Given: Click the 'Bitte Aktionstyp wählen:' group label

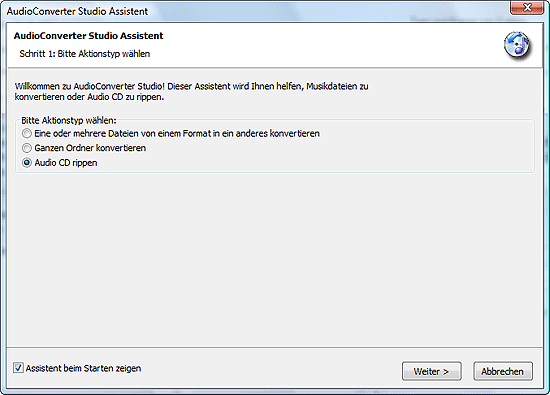Looking at the screenshot, I should 68,120.
